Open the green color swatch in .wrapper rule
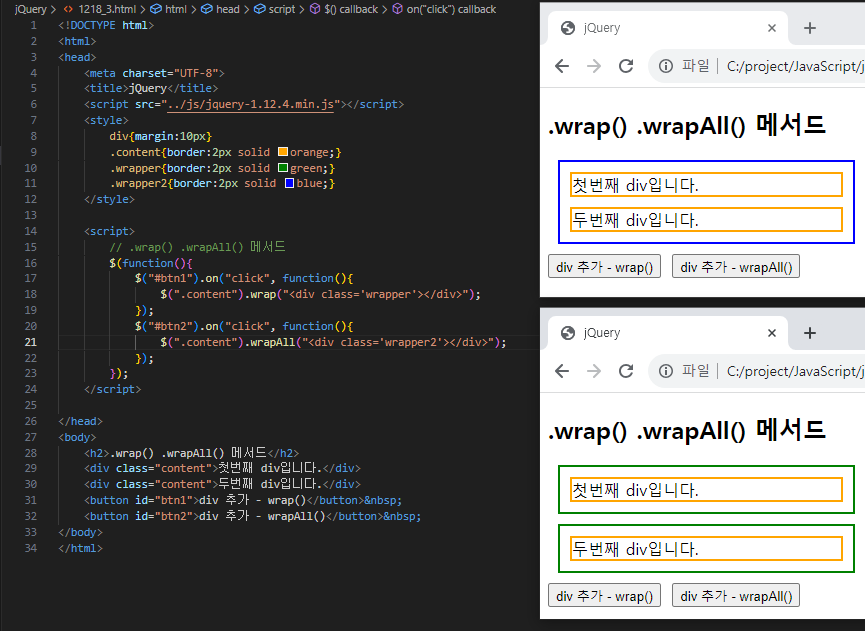This screenshot has height=631, width=865. click(x=283, y=168)
